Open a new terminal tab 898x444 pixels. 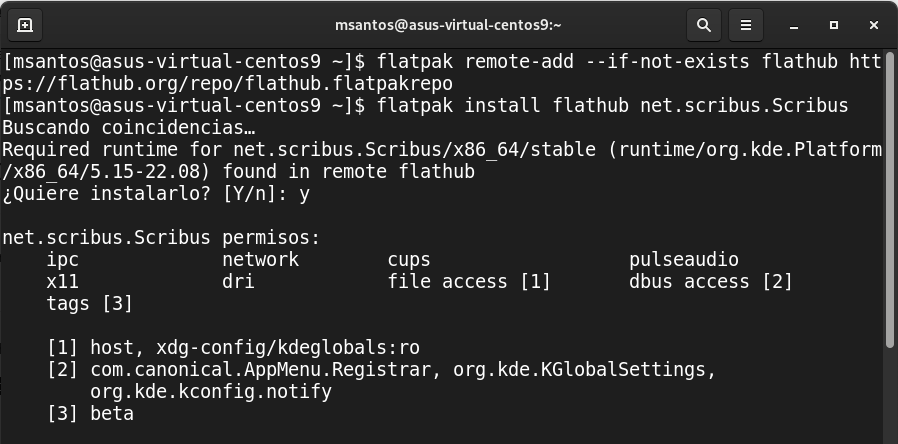pyautogui.click(x=25, y=25)
